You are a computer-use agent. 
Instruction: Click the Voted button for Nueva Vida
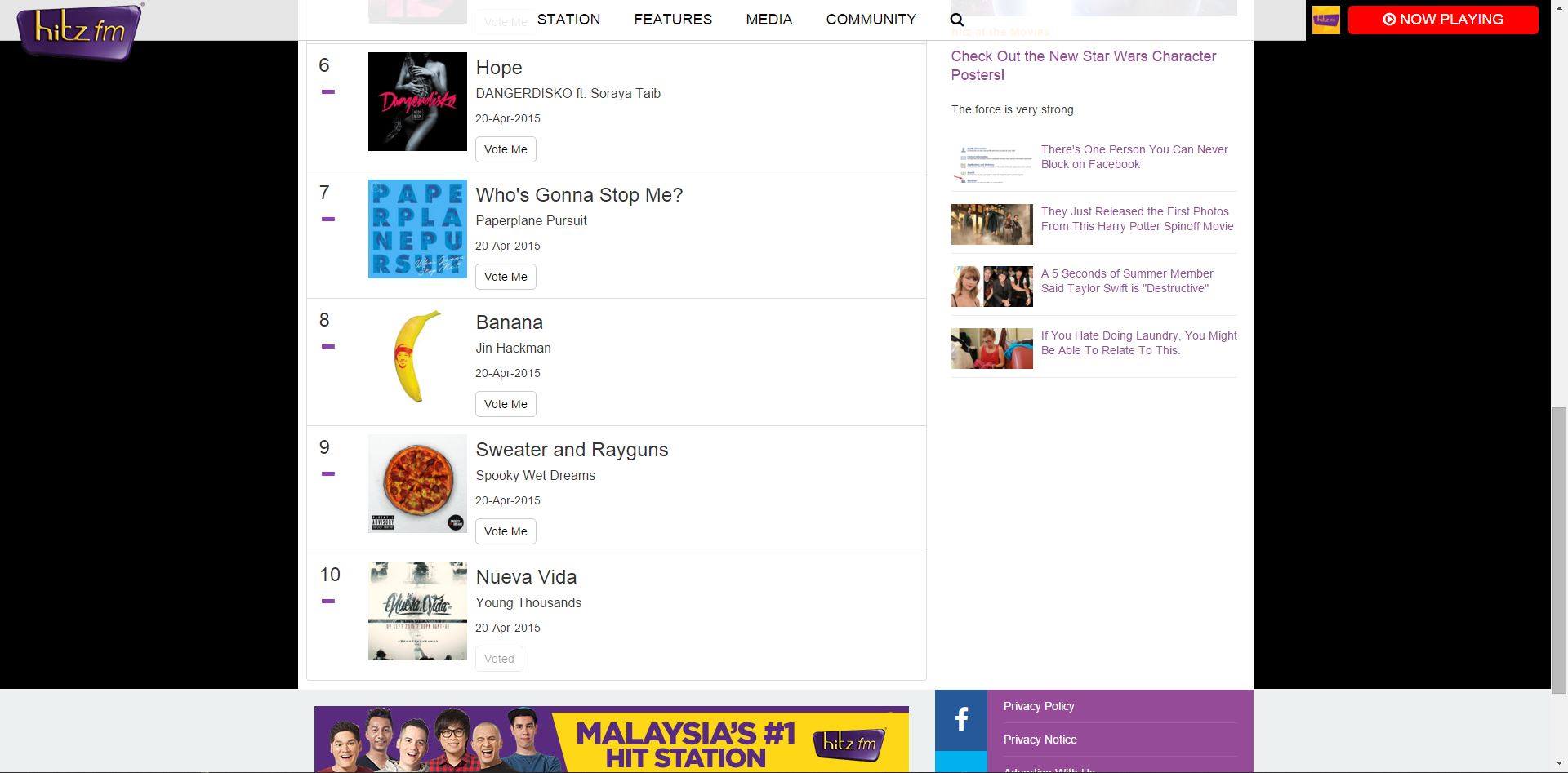click(499, 659)
